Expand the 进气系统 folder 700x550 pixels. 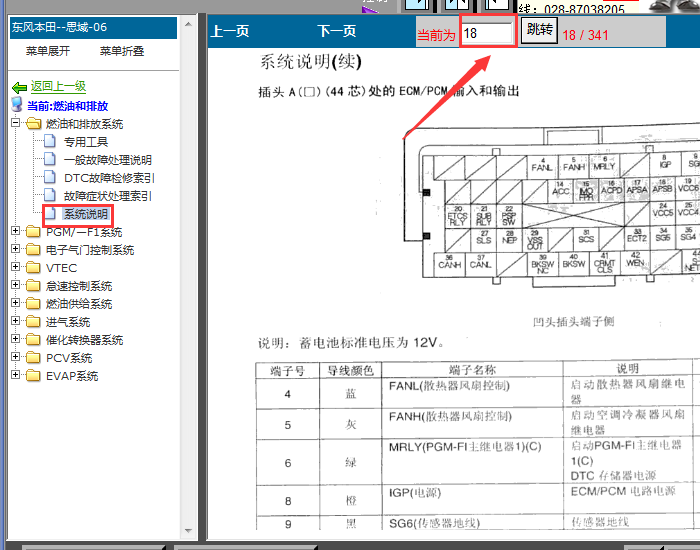[x=16, y=321]
